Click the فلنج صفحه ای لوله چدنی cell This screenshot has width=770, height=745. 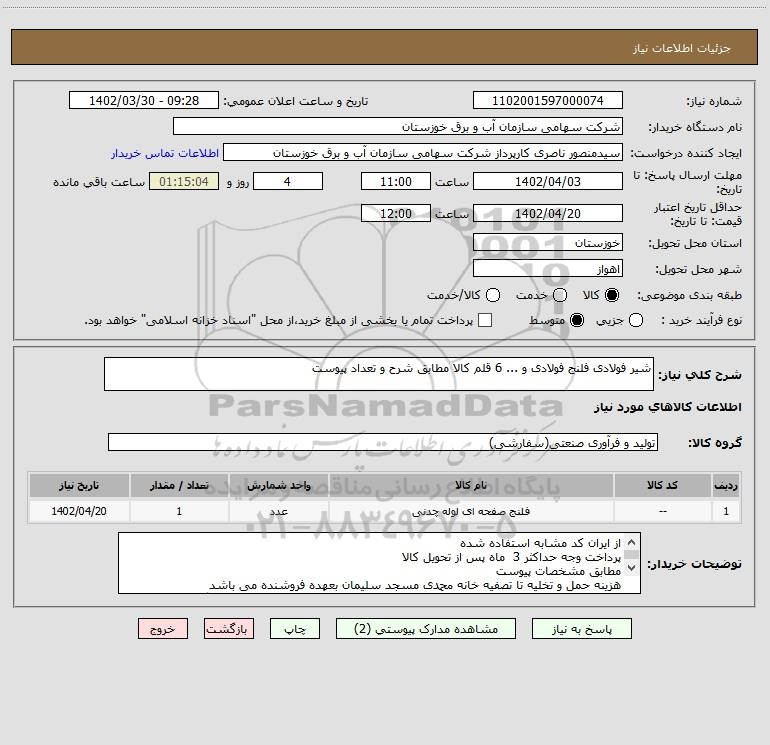pos(470,511)
